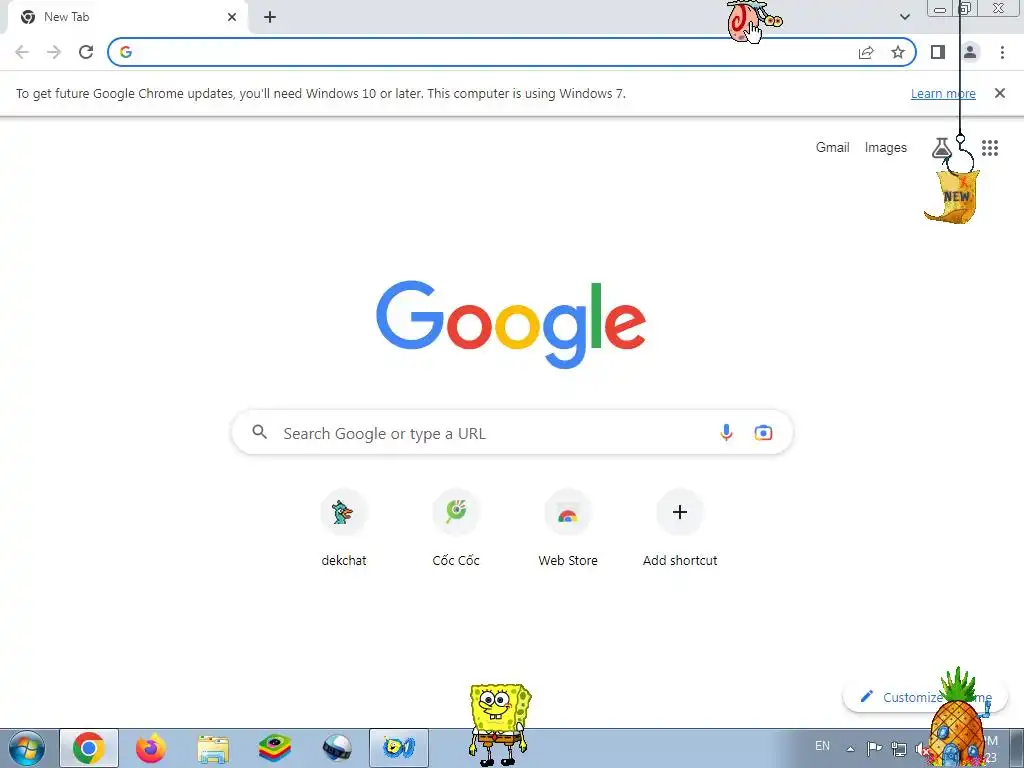The width and height of the screenshot is (1024, 768).
Task: Switch the EN input language indicator
Action: point(822,746)
